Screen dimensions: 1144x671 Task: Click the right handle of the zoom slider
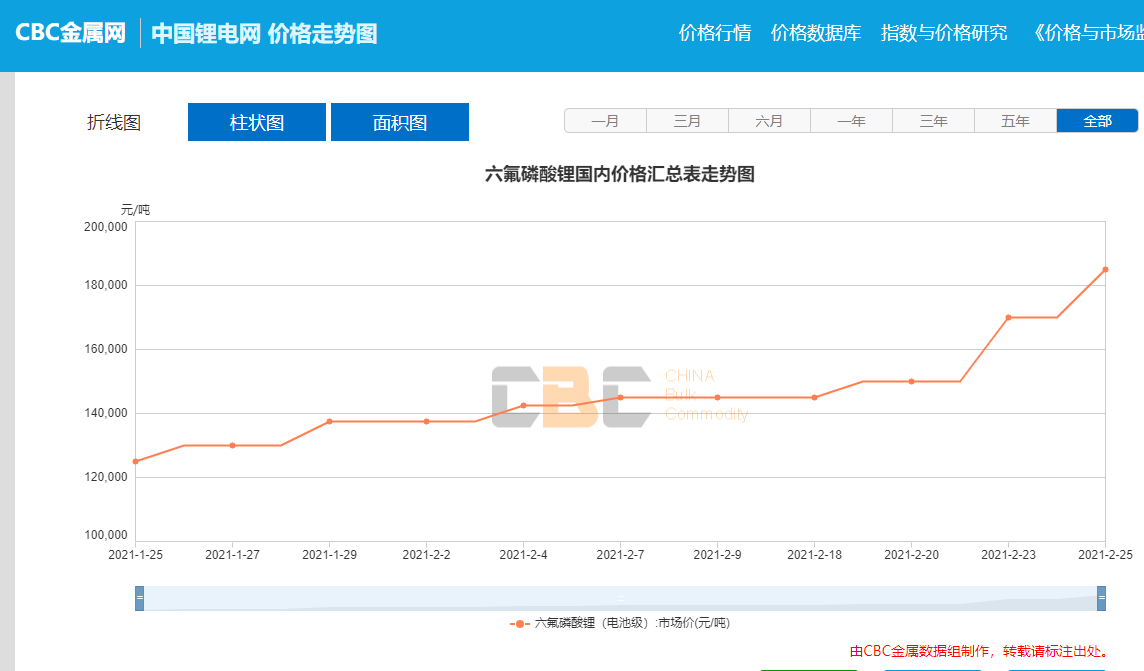(x=1102, y=598)
